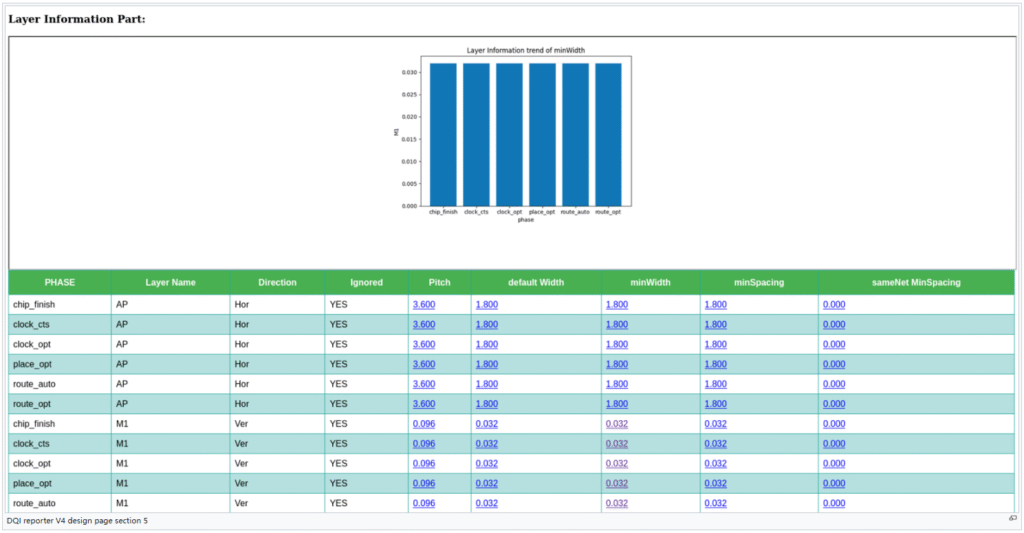Follow default Width 0.032 link for clock_cts M1
This screenshot has height=533, width=1024.
point(487,444)
